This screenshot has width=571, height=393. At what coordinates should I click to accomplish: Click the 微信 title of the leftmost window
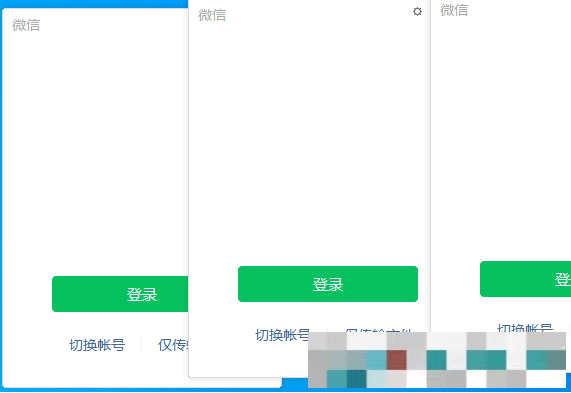point(26,25)
